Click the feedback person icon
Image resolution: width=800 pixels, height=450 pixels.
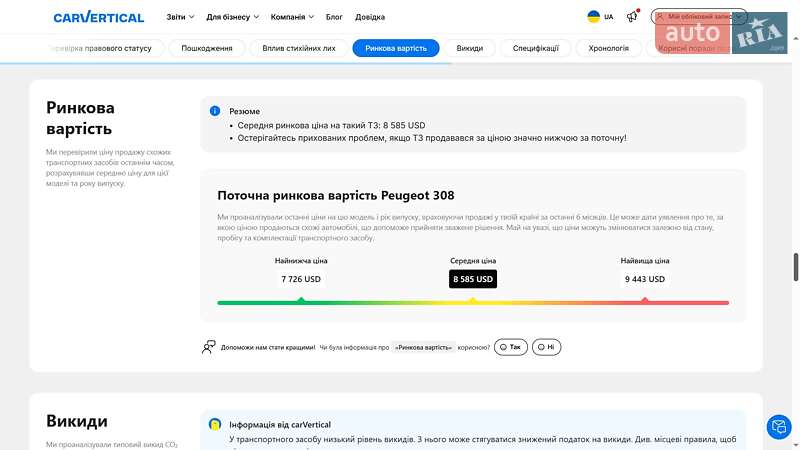[x=209, y=347]
